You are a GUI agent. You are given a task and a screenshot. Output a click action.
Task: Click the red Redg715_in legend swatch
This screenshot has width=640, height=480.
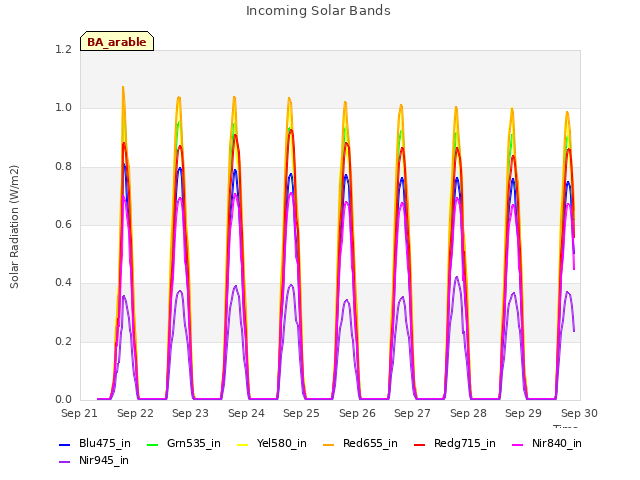tap(420, 444)
